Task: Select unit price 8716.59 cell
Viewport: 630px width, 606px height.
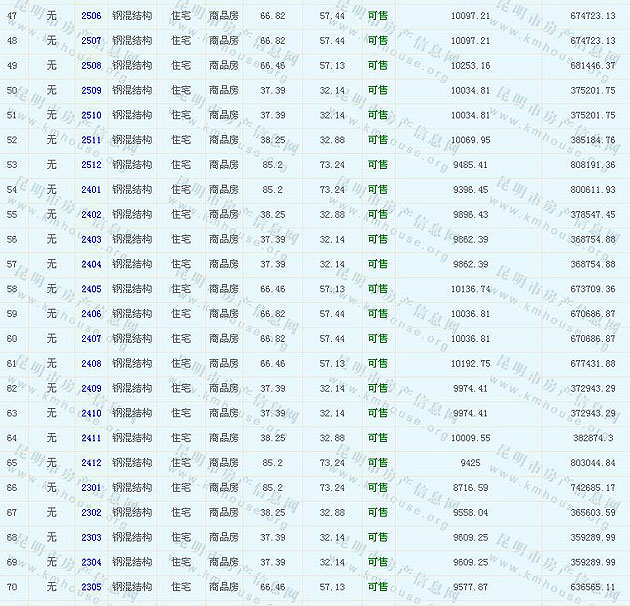Action: 470,488
